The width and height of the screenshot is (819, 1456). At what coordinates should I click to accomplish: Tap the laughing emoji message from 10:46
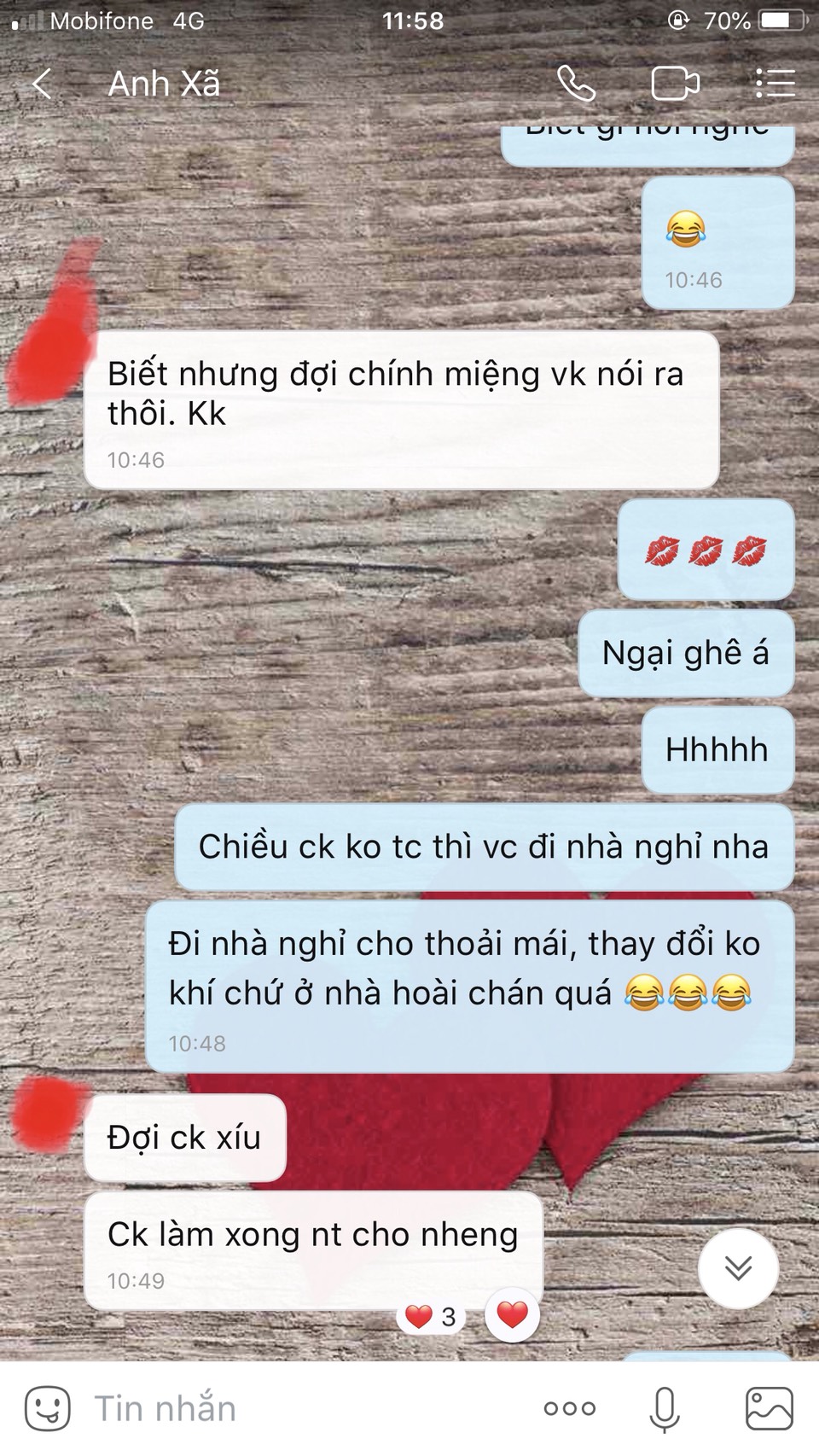[717, 243]
